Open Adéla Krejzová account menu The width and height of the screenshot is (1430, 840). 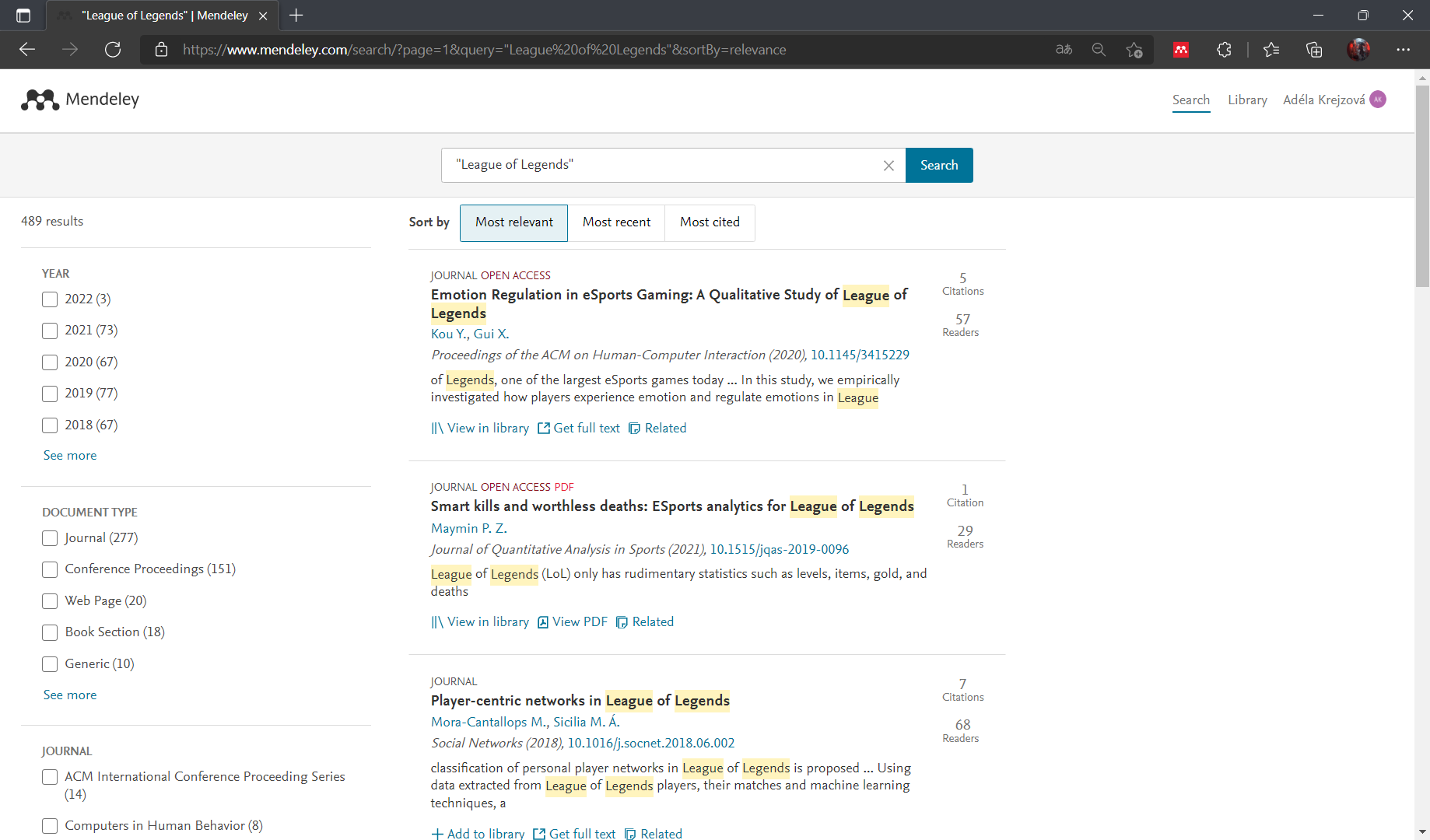1323,100
